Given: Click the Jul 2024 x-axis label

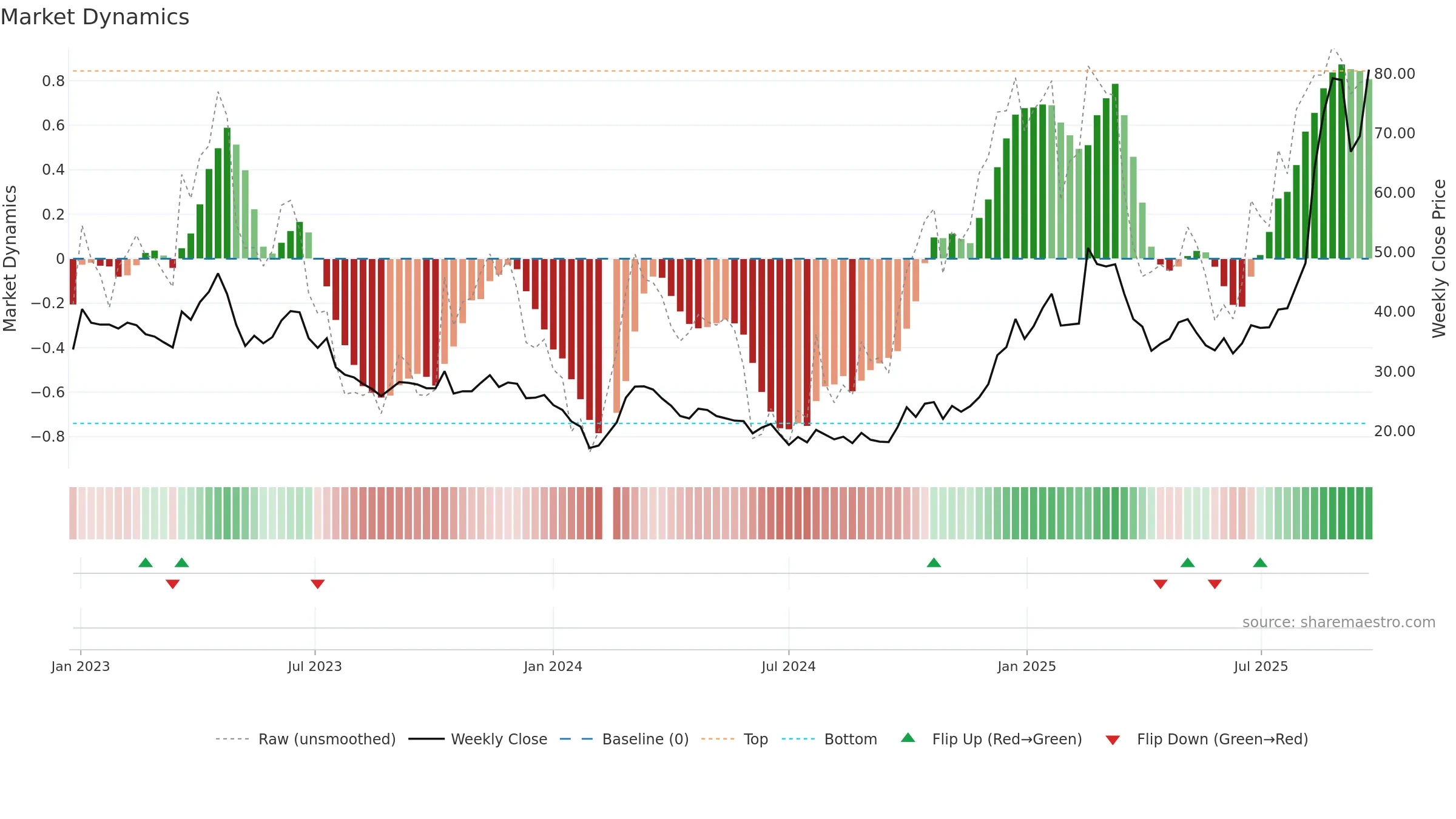Looking at the screenshot, I should pos(789,666).
